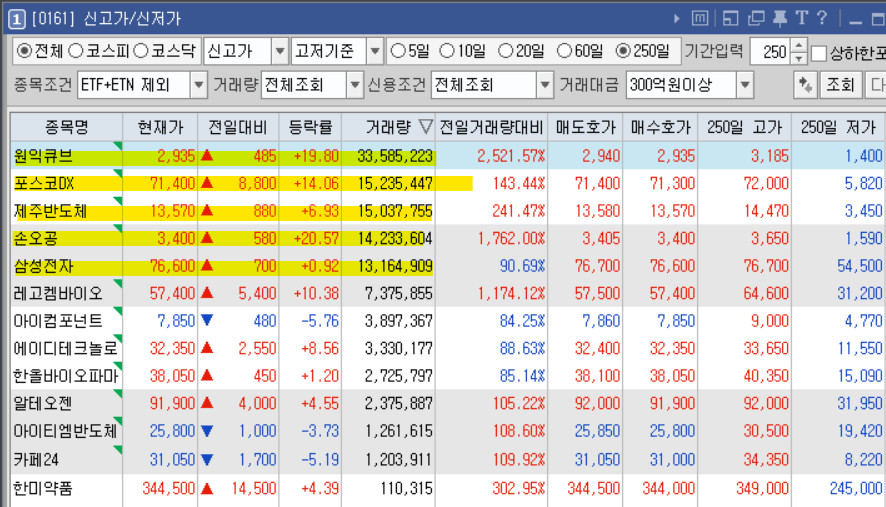Choose the 5일 period option
886x507 pixels.
pyautogui.click(x=398, y=51)
